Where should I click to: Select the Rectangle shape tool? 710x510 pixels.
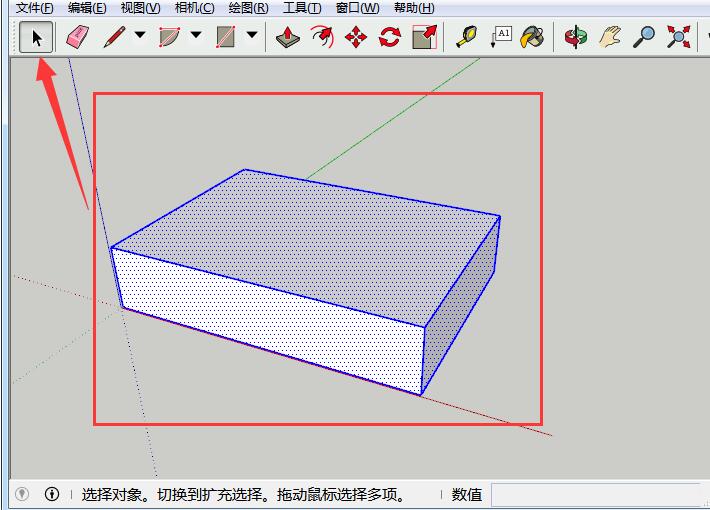point(225,37)
